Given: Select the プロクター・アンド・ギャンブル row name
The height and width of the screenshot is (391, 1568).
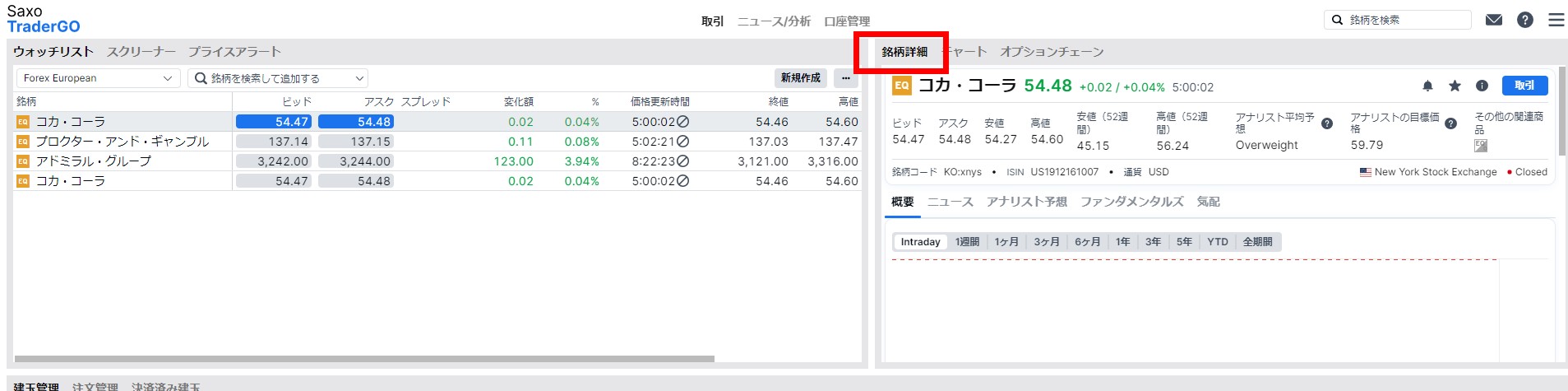Looking at the screenshot, I should coord(122,142).
